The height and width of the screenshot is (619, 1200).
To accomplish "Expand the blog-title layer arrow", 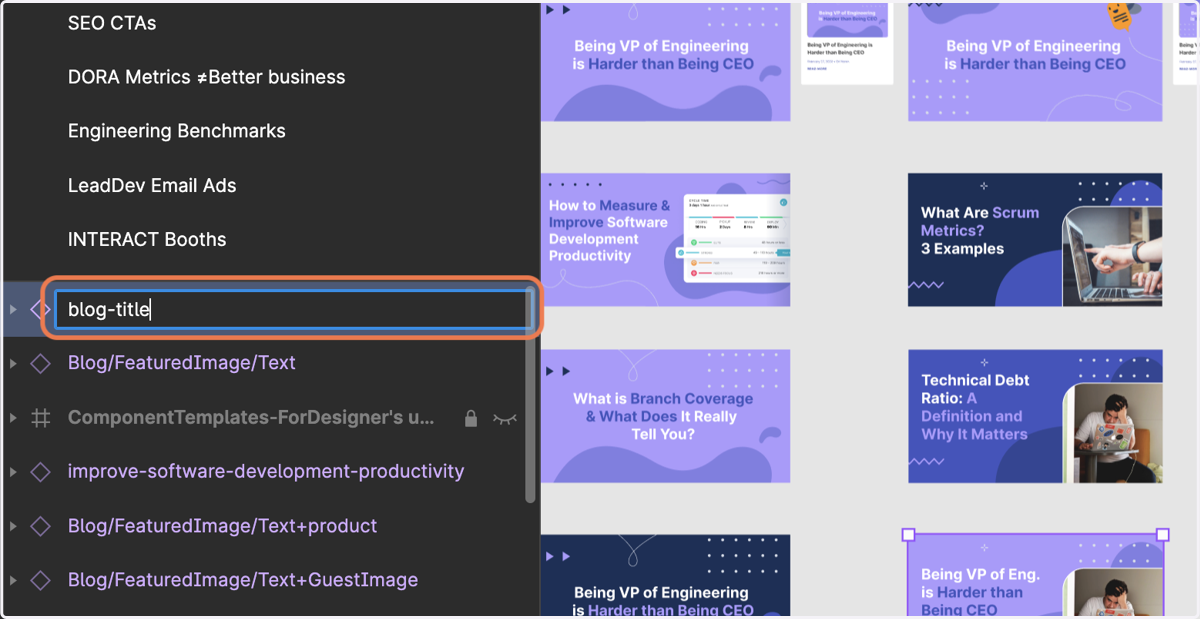I will (13, 309).
